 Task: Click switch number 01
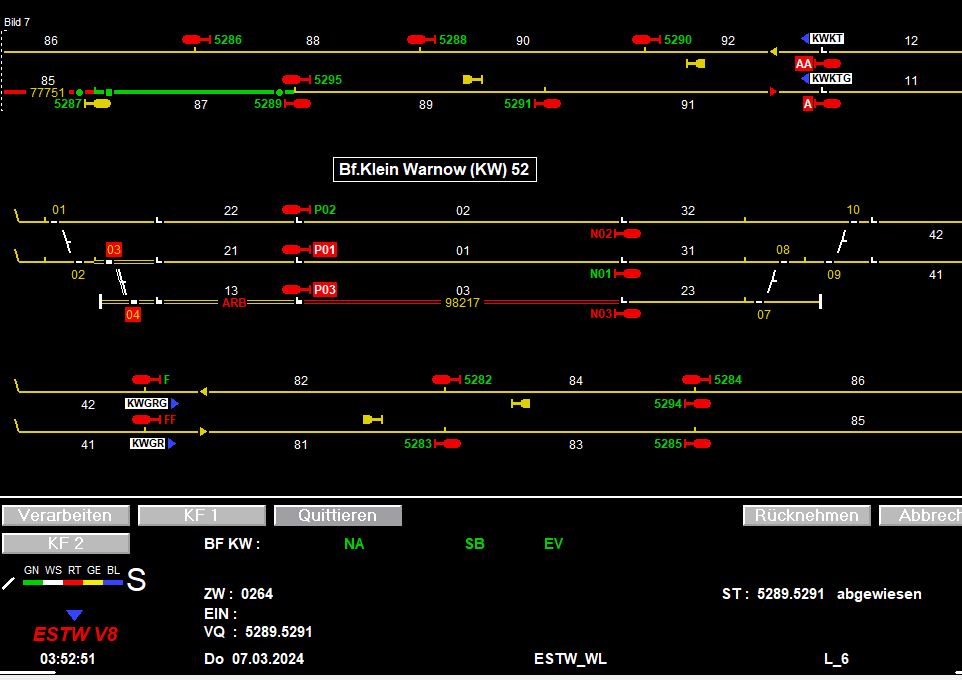pyautogui.click(x=59, y=210)
